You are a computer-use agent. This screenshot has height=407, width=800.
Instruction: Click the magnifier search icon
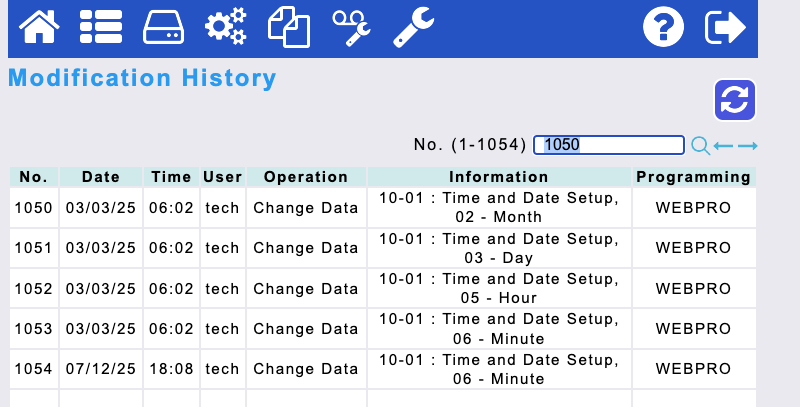pos(701,146)
